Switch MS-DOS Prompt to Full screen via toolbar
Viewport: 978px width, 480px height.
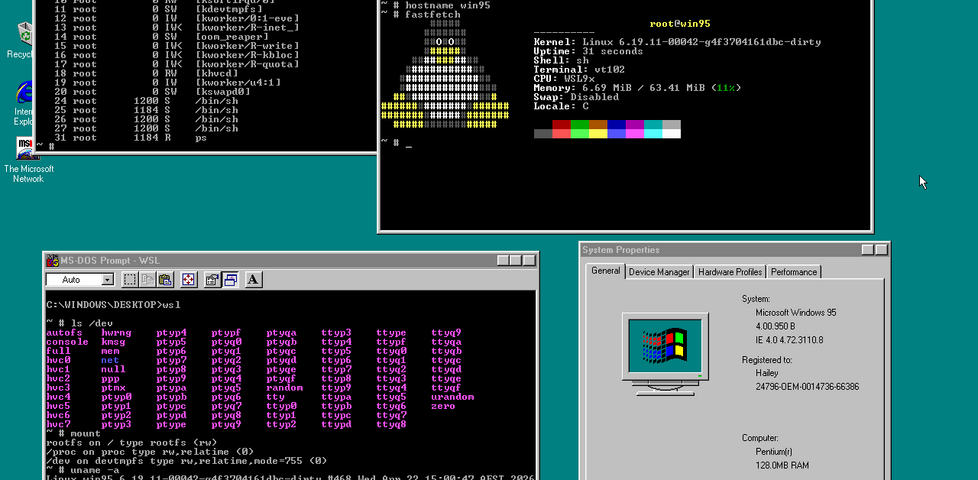coord(188,280)
